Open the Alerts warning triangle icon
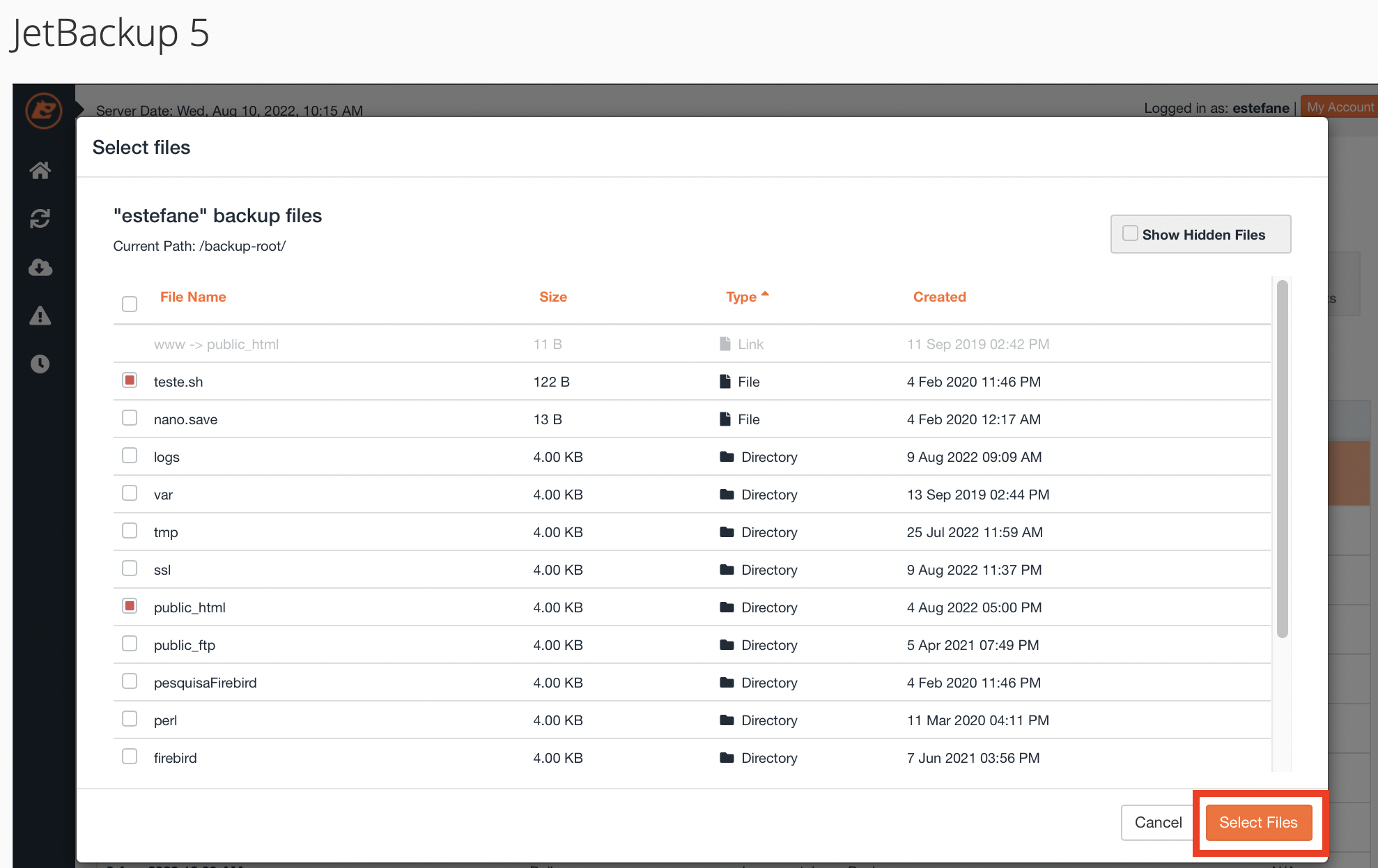Screen dimensions: 1378x868 (40, 316)
